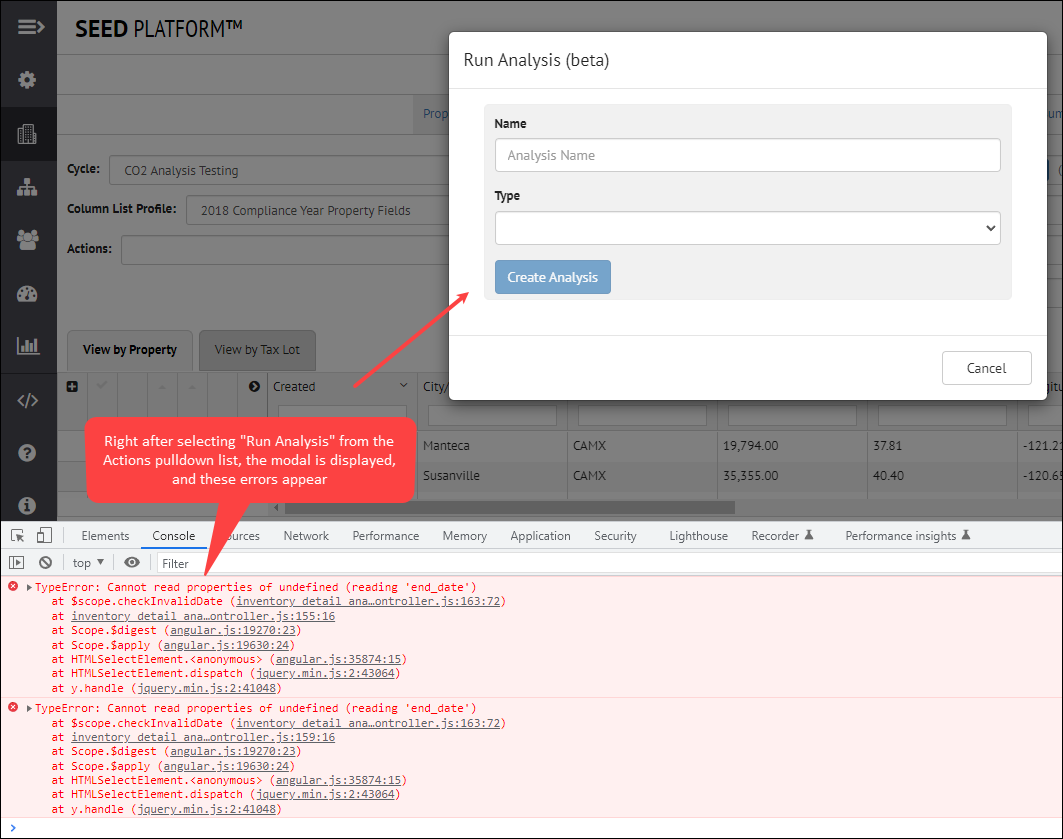Toggle the live expression eye icon

131,562
